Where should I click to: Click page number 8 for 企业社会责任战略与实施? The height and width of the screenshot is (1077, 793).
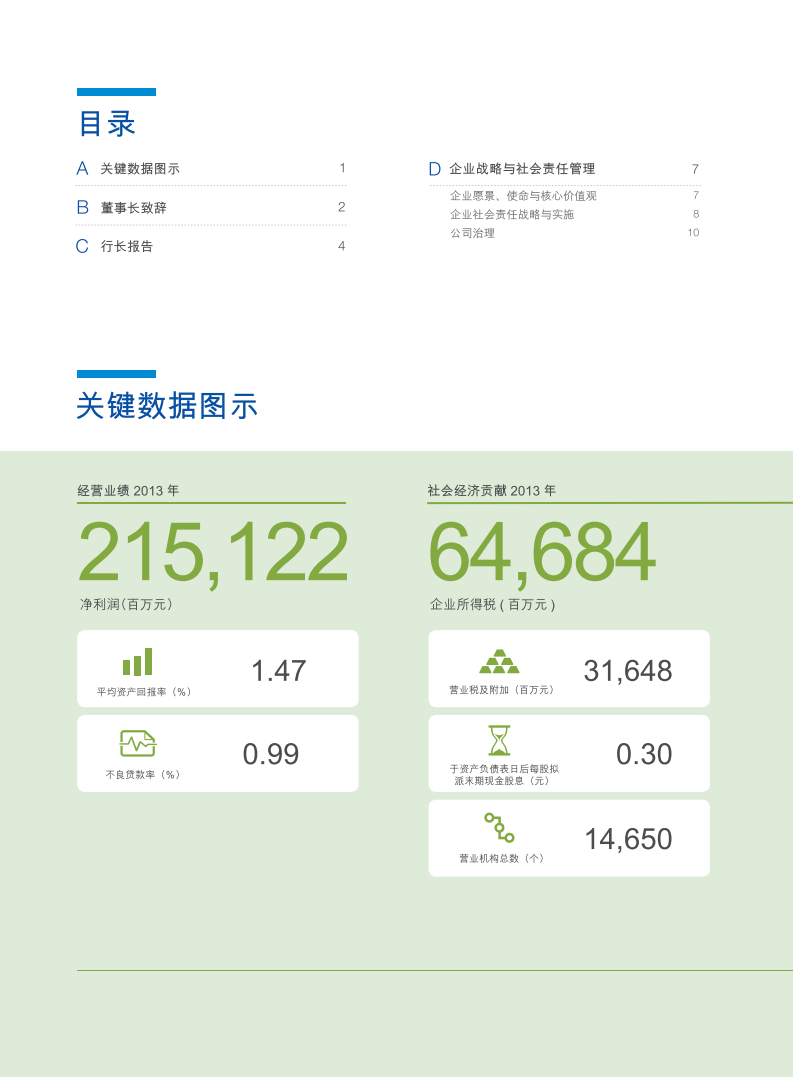coord(696,214)
